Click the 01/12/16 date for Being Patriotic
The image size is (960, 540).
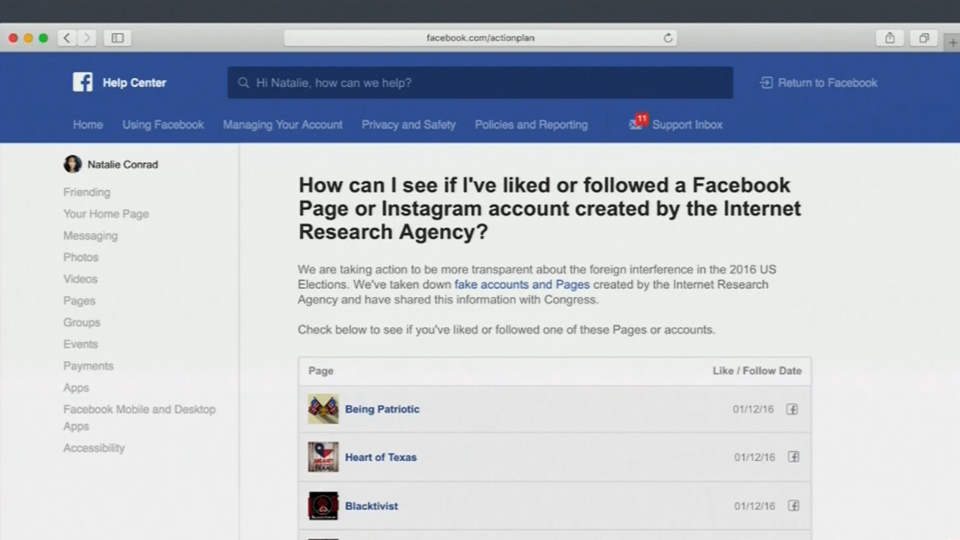tap(753, 409)
